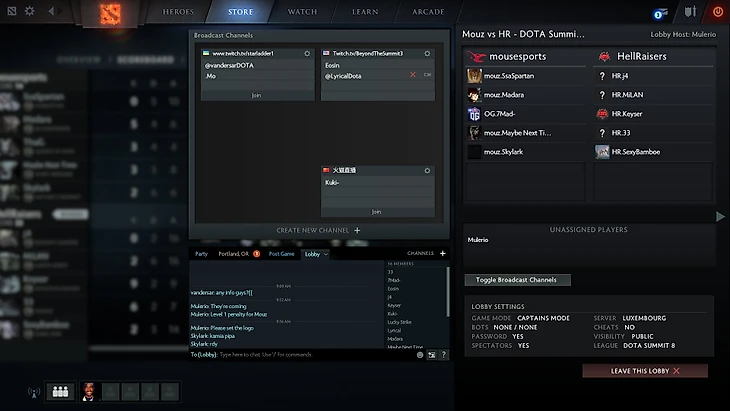Screen dimensions: 730x411
Task: Open settings gear for starladder1 channel
Action: [x=308, y=51]
